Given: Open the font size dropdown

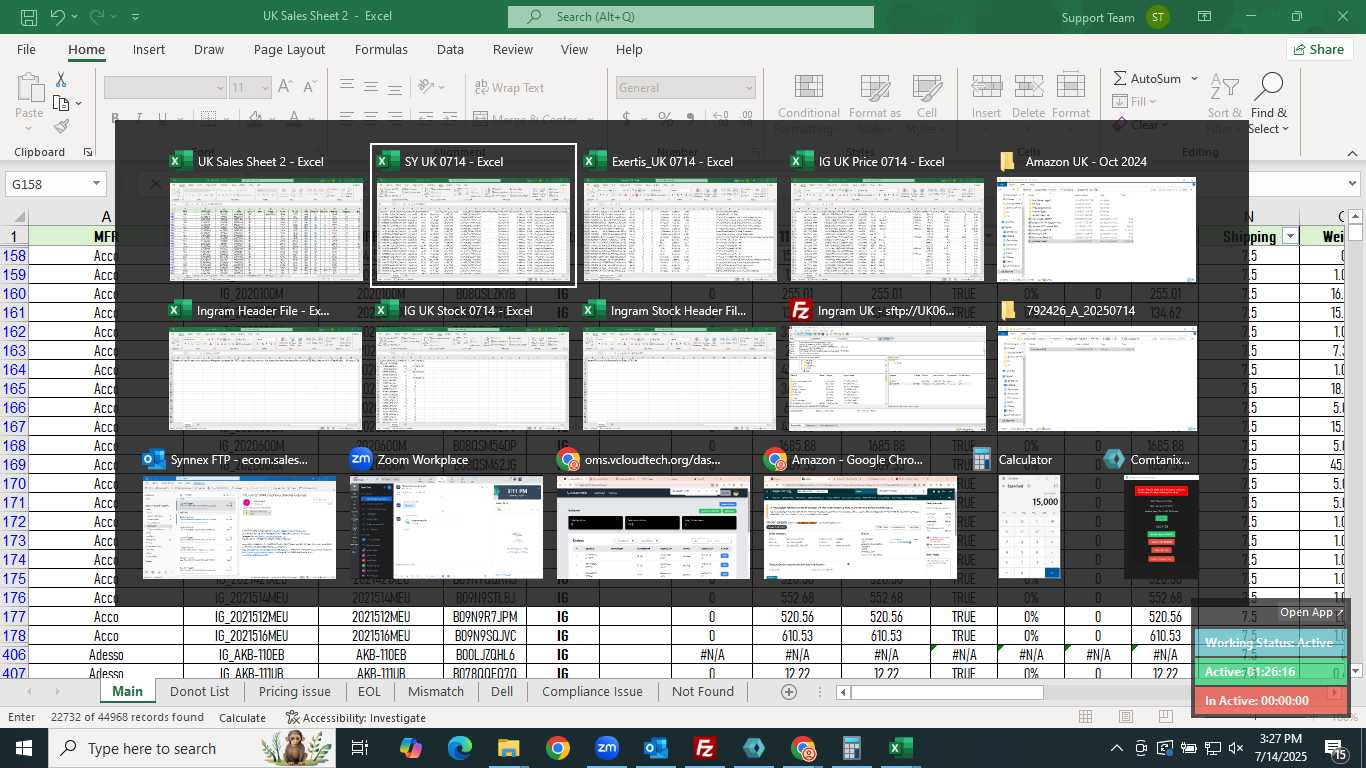Looking at the screenshot, I should pos(265,88).
